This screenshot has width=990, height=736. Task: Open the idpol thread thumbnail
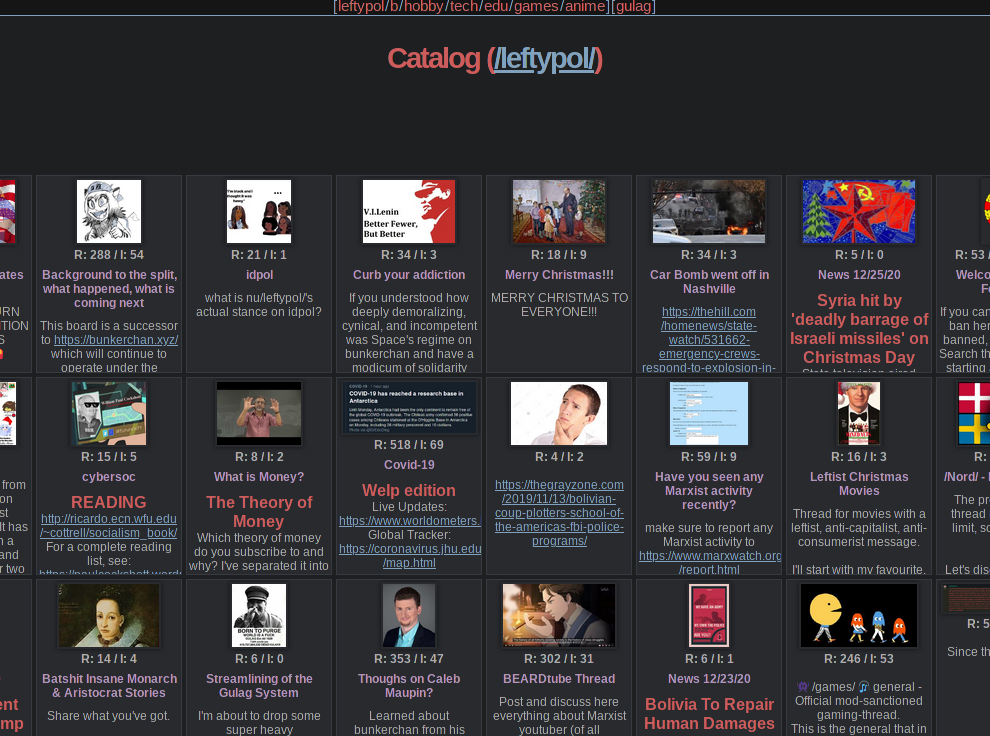[258, 211]
